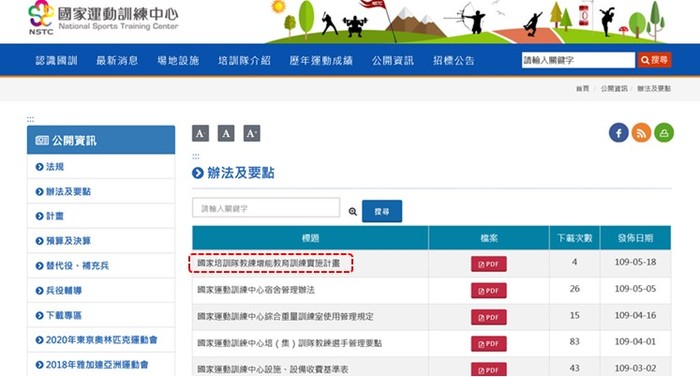Click 公開資訊 in breadcrumb
This screenshot has width=700, height=377.
(614, 88)
